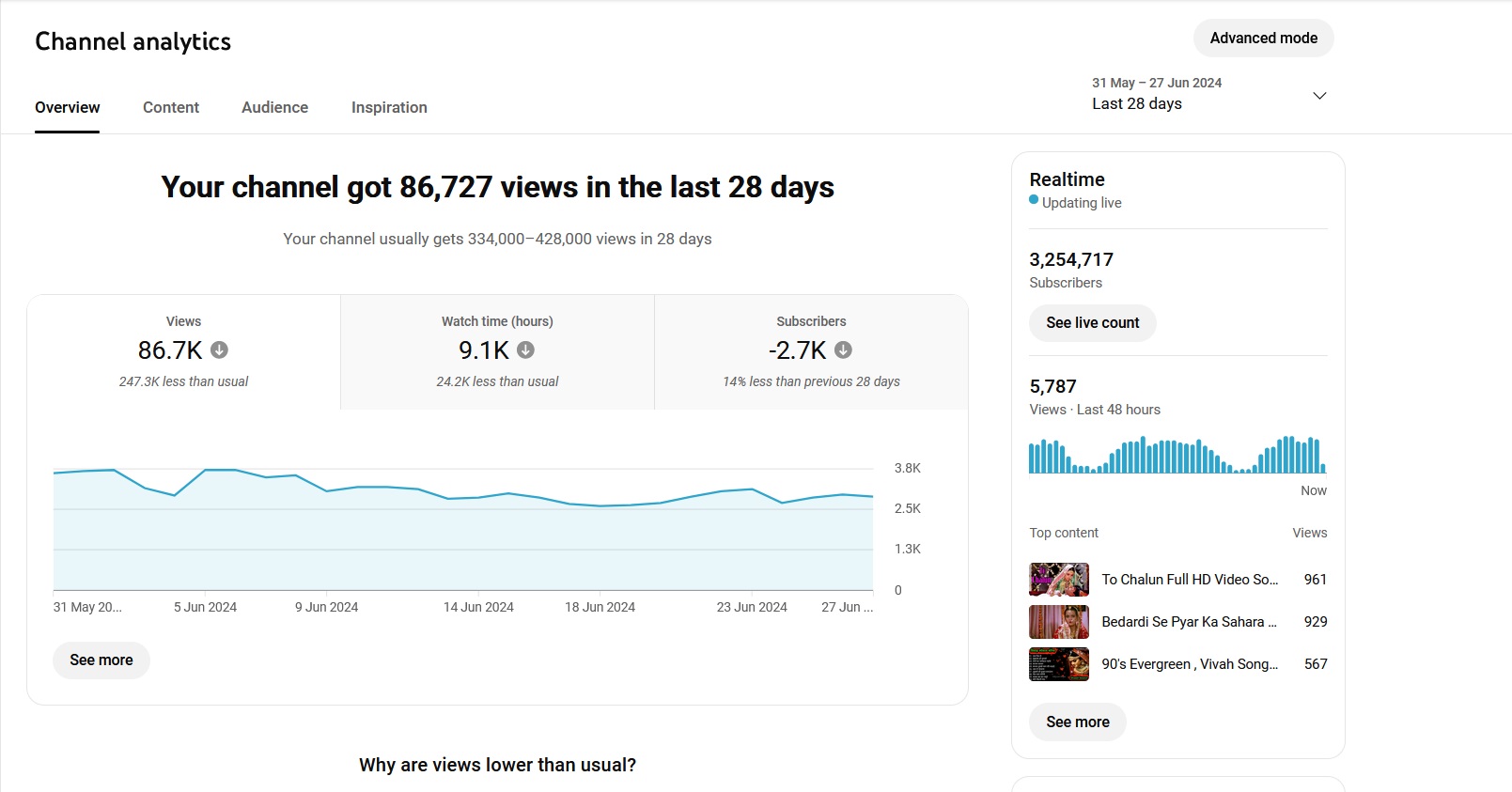Click the 9 Jun 2024 axis label
1512x792 pixels.
coord(326,607)
